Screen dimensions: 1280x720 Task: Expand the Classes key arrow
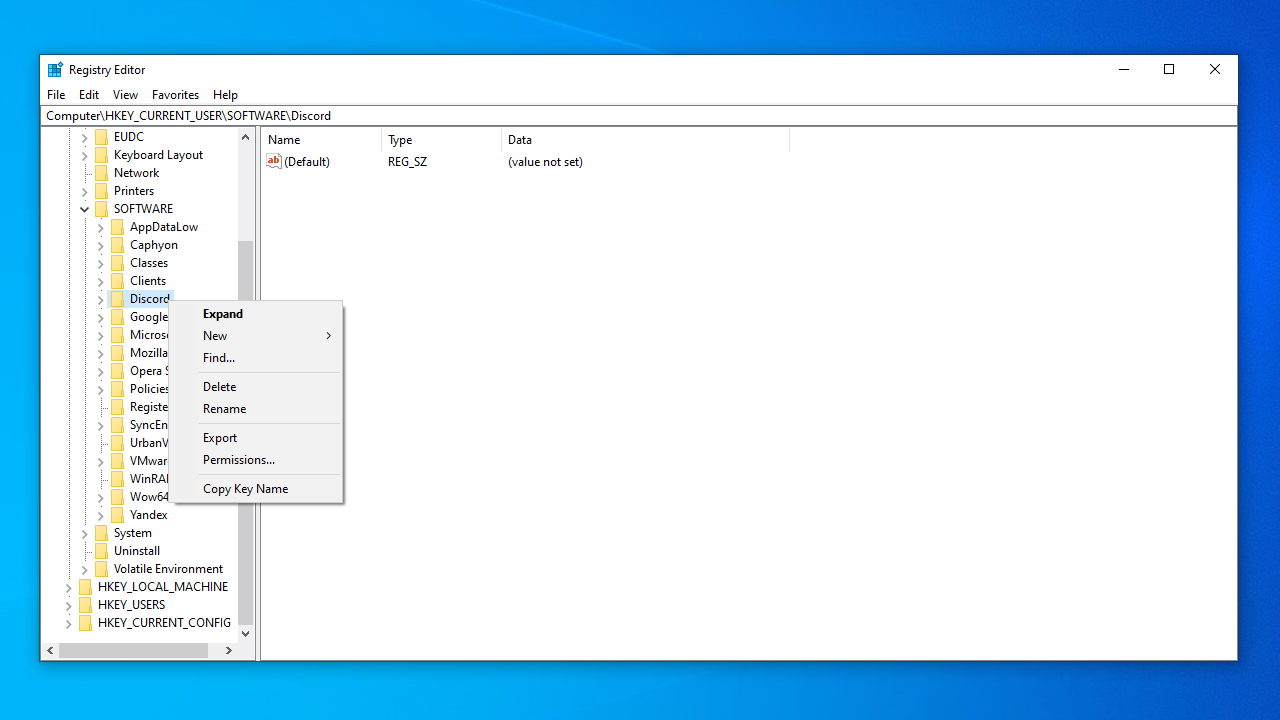(101, 263)
